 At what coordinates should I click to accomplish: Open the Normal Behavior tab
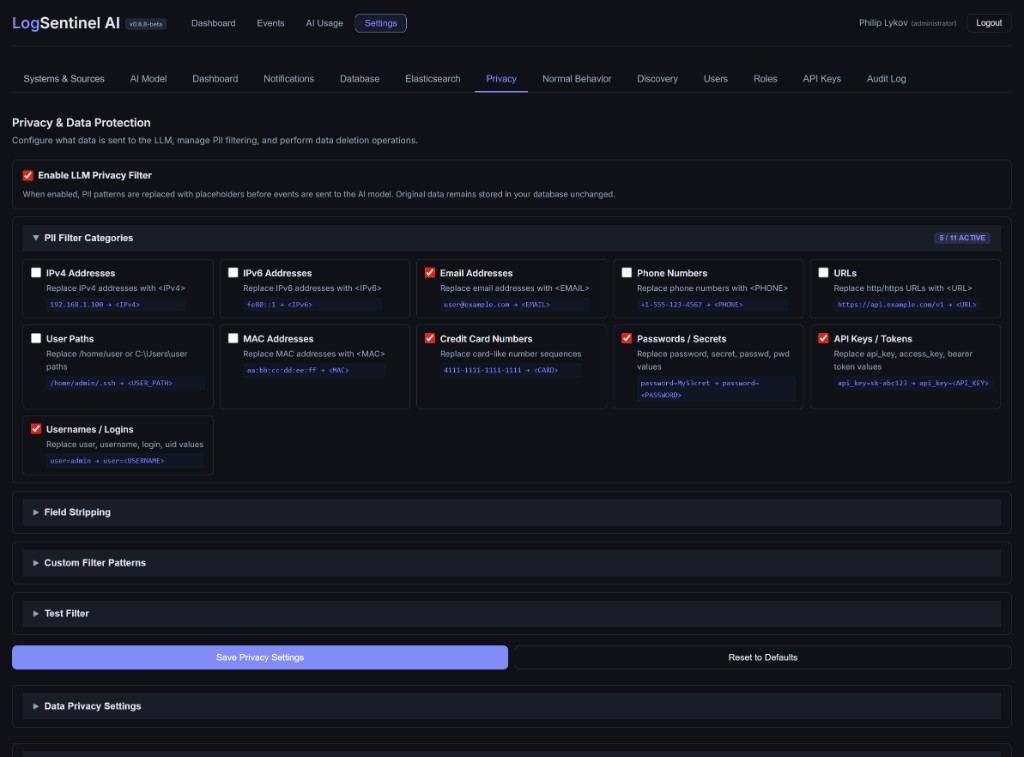pyautogui.click(x=577, y=78)
